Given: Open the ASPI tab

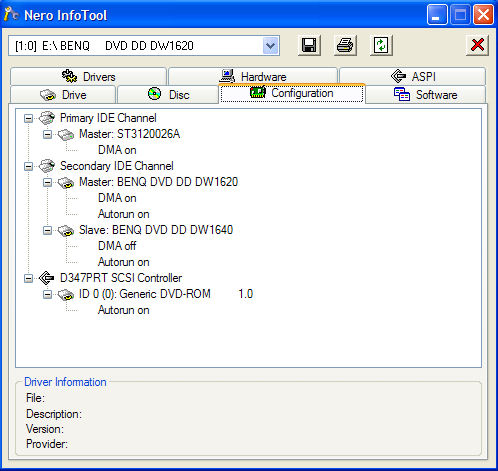Looking at the screenshot, I should pyautogui.click(x=413, y=76).
